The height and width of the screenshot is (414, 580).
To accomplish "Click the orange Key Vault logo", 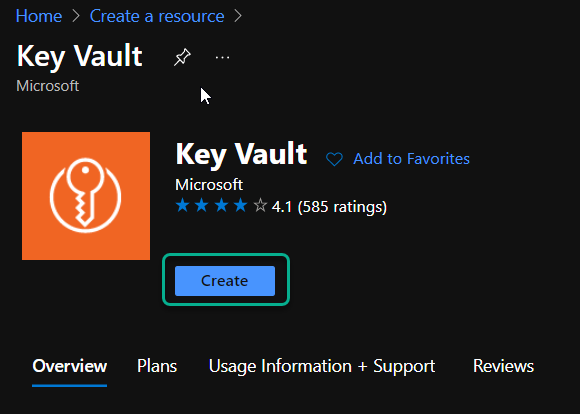I will pyautogui.click(x=86, y=196).
